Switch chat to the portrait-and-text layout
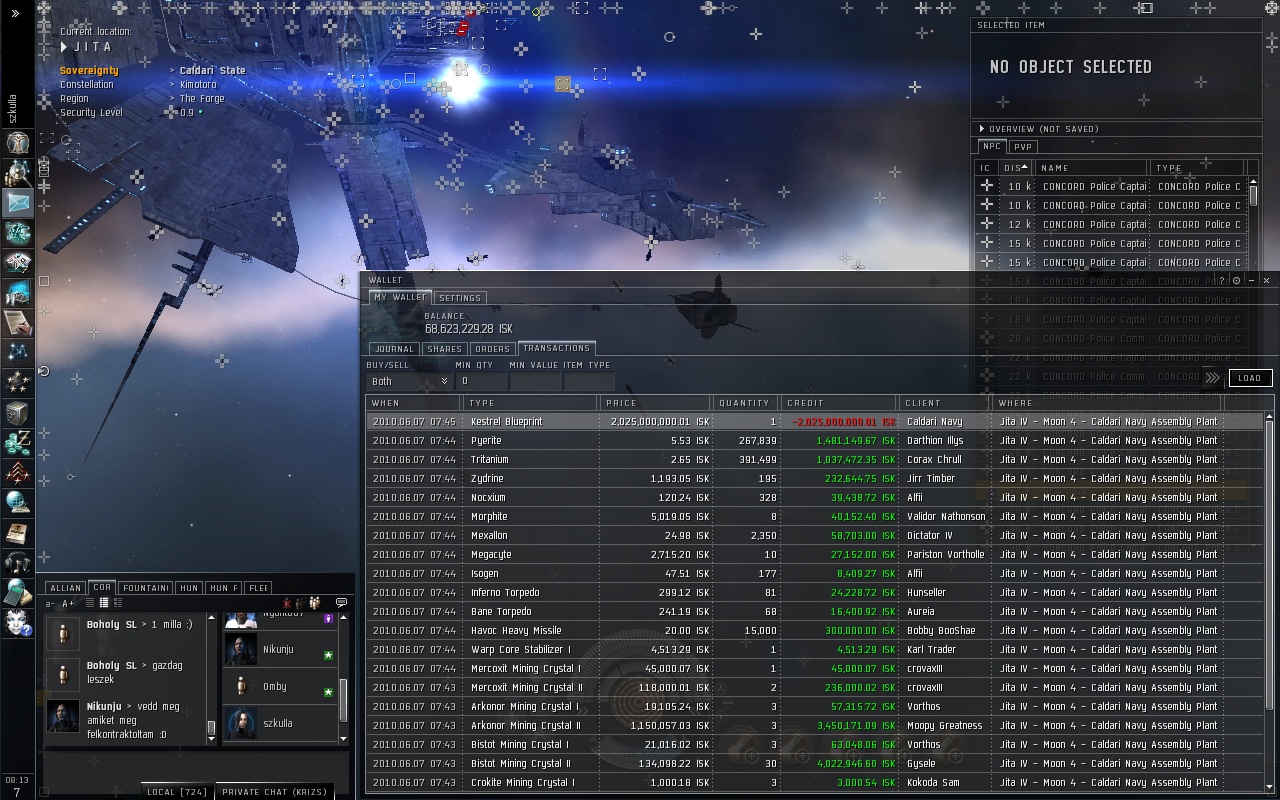This screenshot has width=1280, height=800. [x=117, y=604]
